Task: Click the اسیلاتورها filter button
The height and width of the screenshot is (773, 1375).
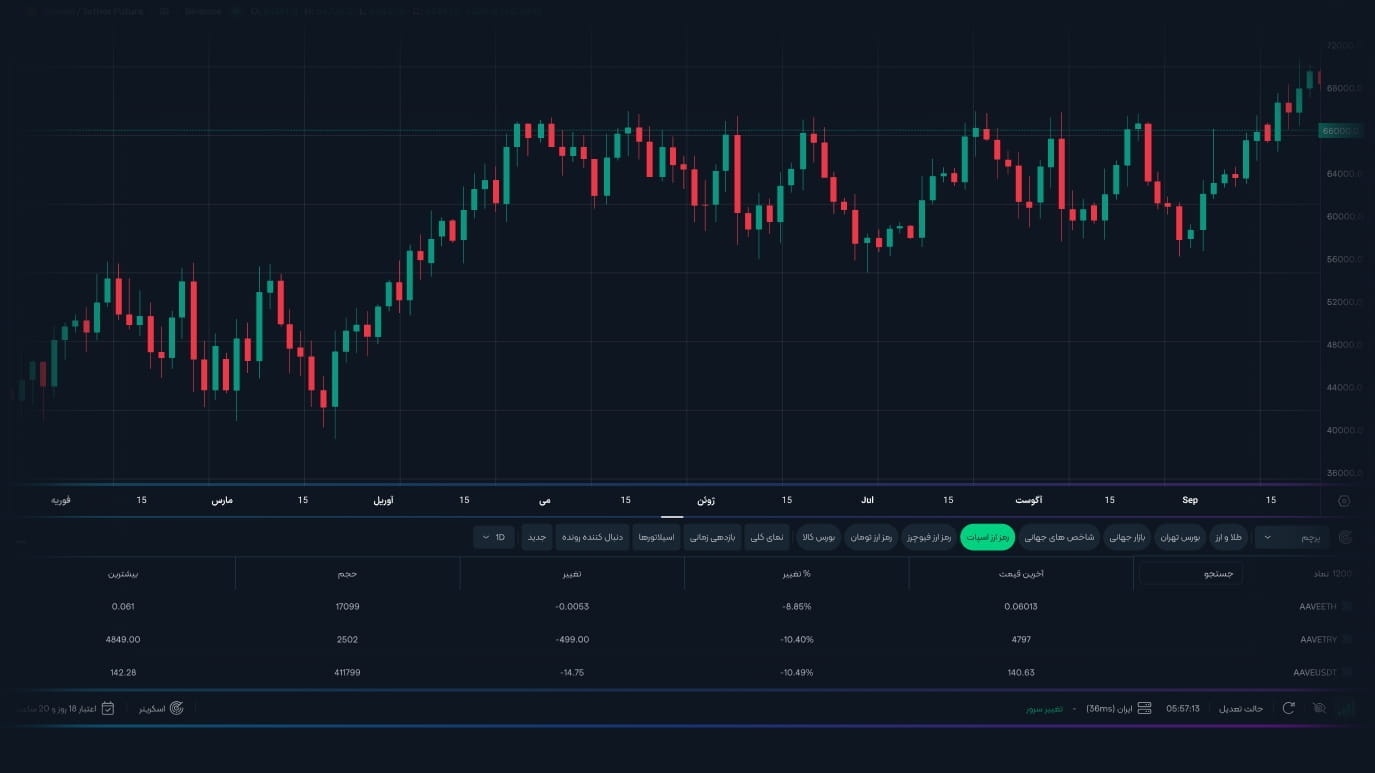Action: tap(657, 537)
